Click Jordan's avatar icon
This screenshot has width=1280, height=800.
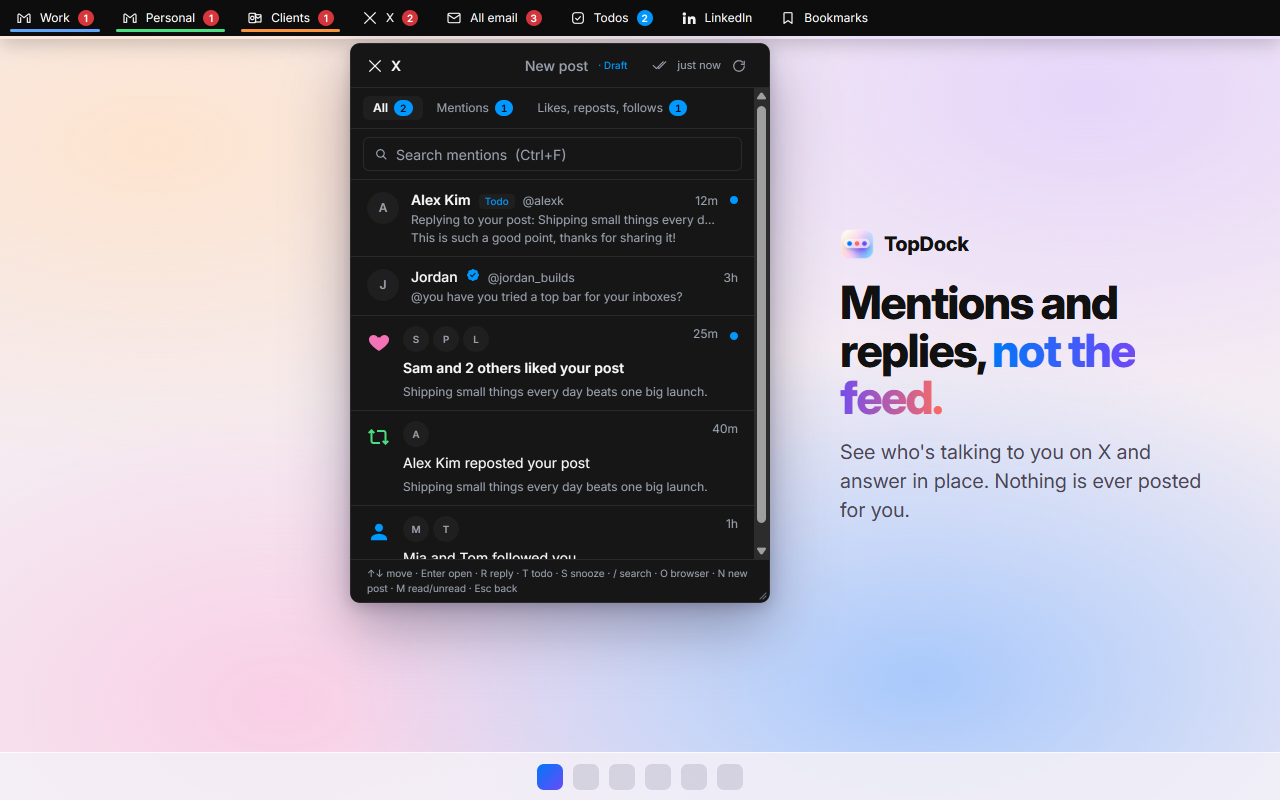[x=383, y=285]
